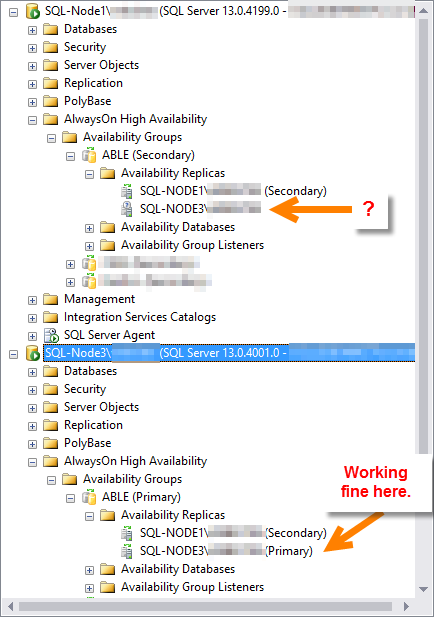Click the Availability Replicas folder icon under ABLE (Primary)
This screenshot has width=434, height=617.
[x=107, y=515]
